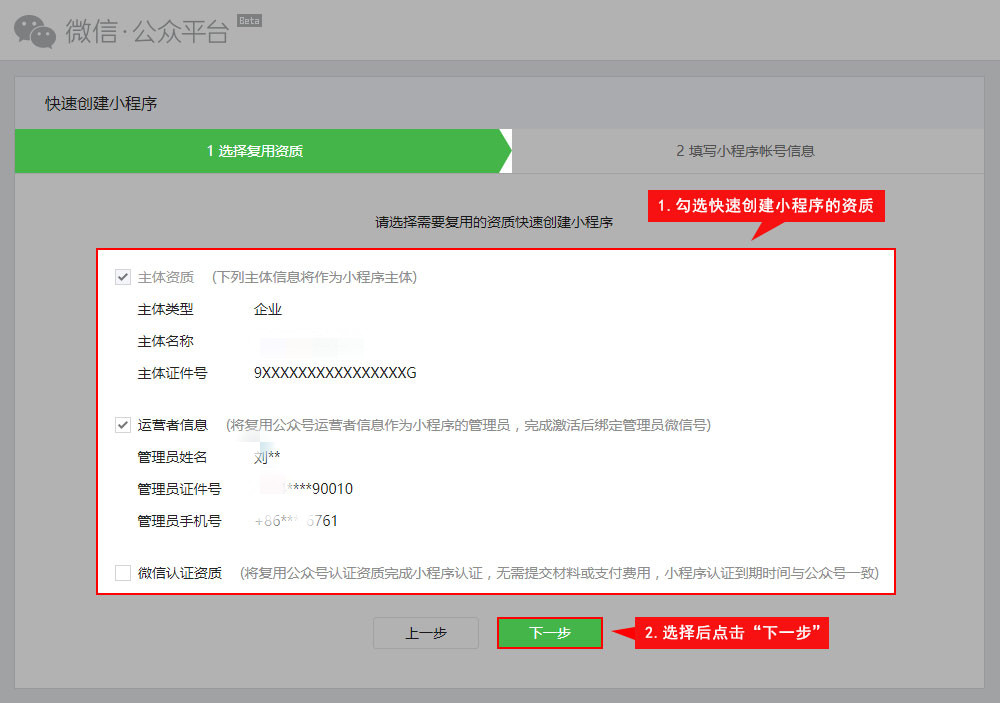Screen dimensions: 1000x703
Task: Click the 主体证件号 label
Action: click(x=172, y=373)
